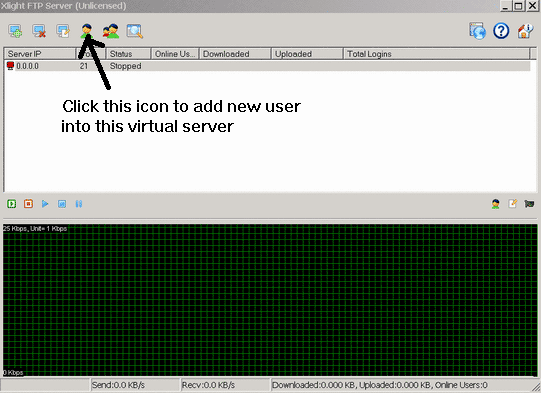Click the Send:0.0 KB/s status bar entry
541x393 pixels.
coord(135,385)
